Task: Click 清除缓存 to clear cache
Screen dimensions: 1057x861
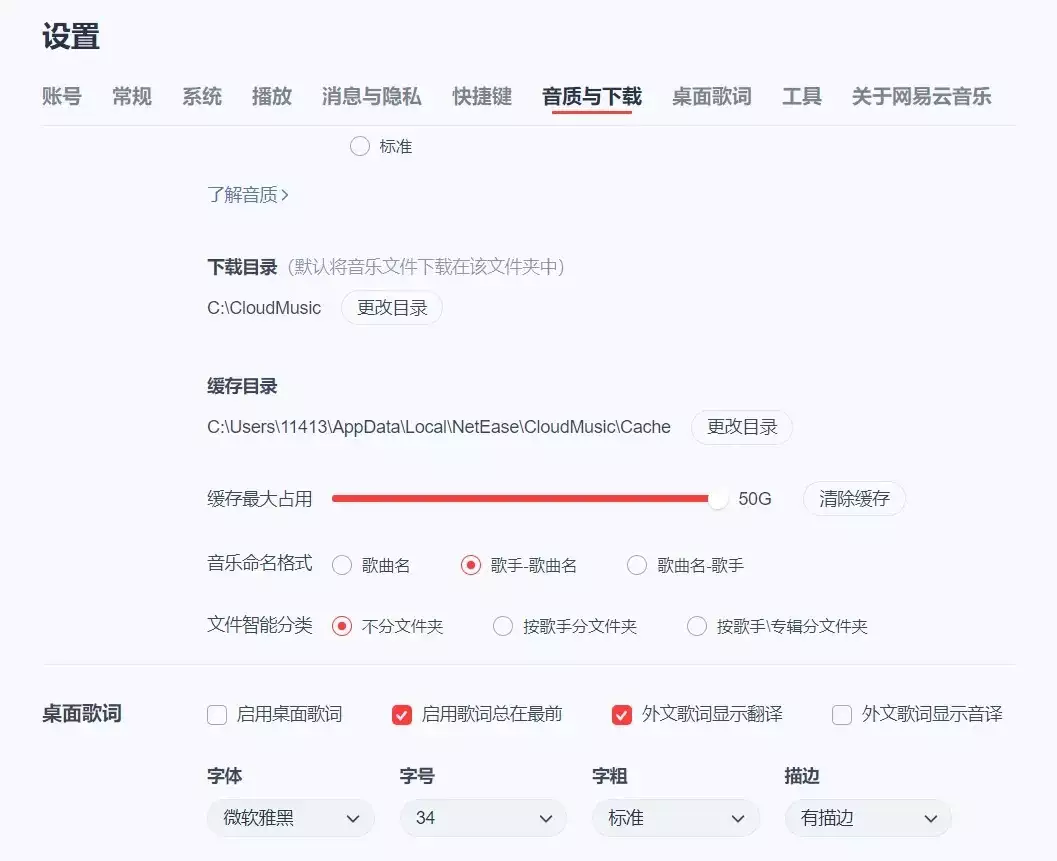Action: (853, 498)
